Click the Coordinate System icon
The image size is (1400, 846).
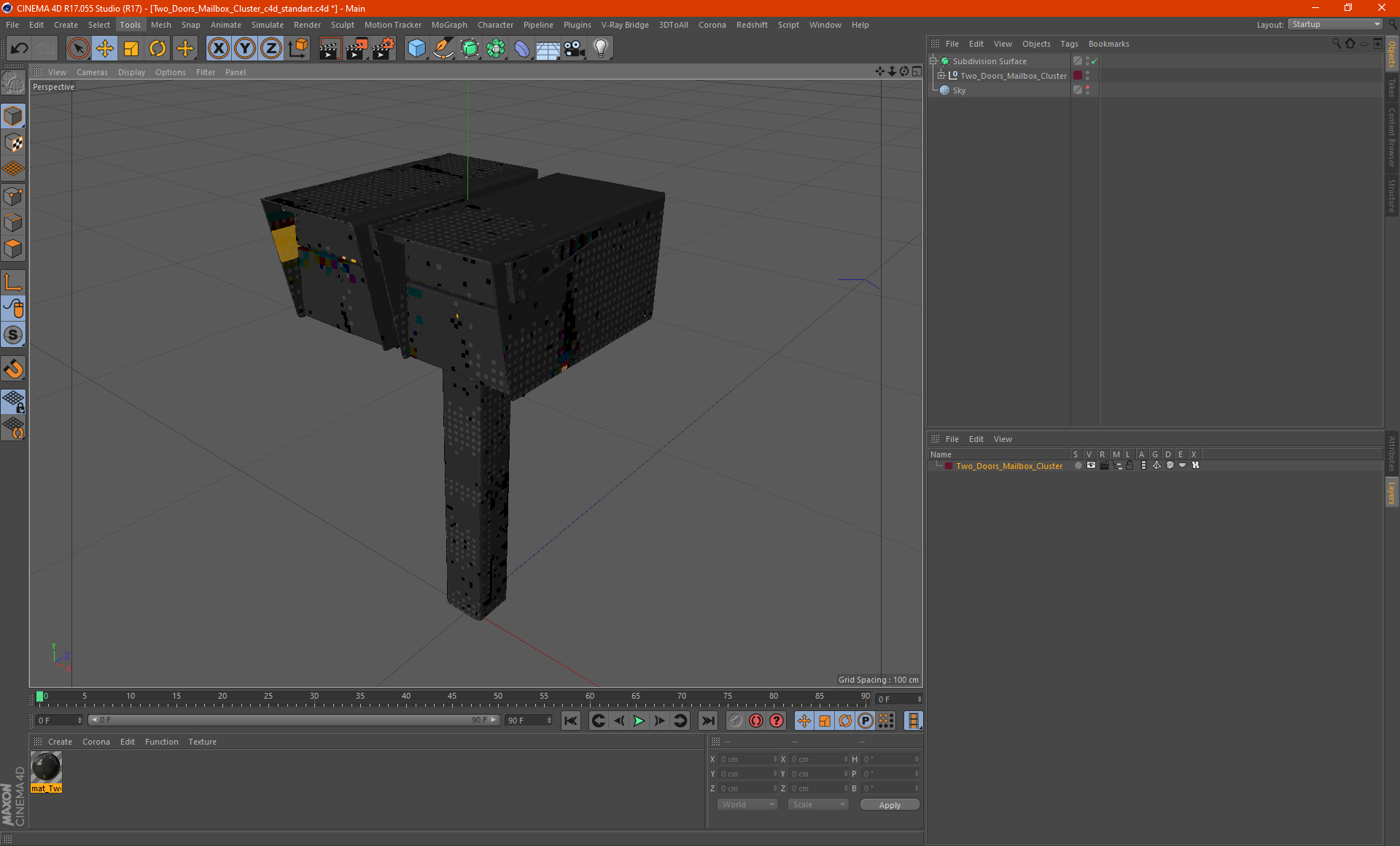tap(297, 49)
